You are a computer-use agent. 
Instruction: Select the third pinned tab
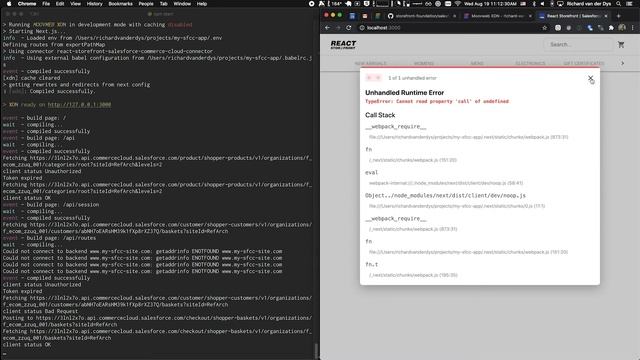[x=378, y=16]
